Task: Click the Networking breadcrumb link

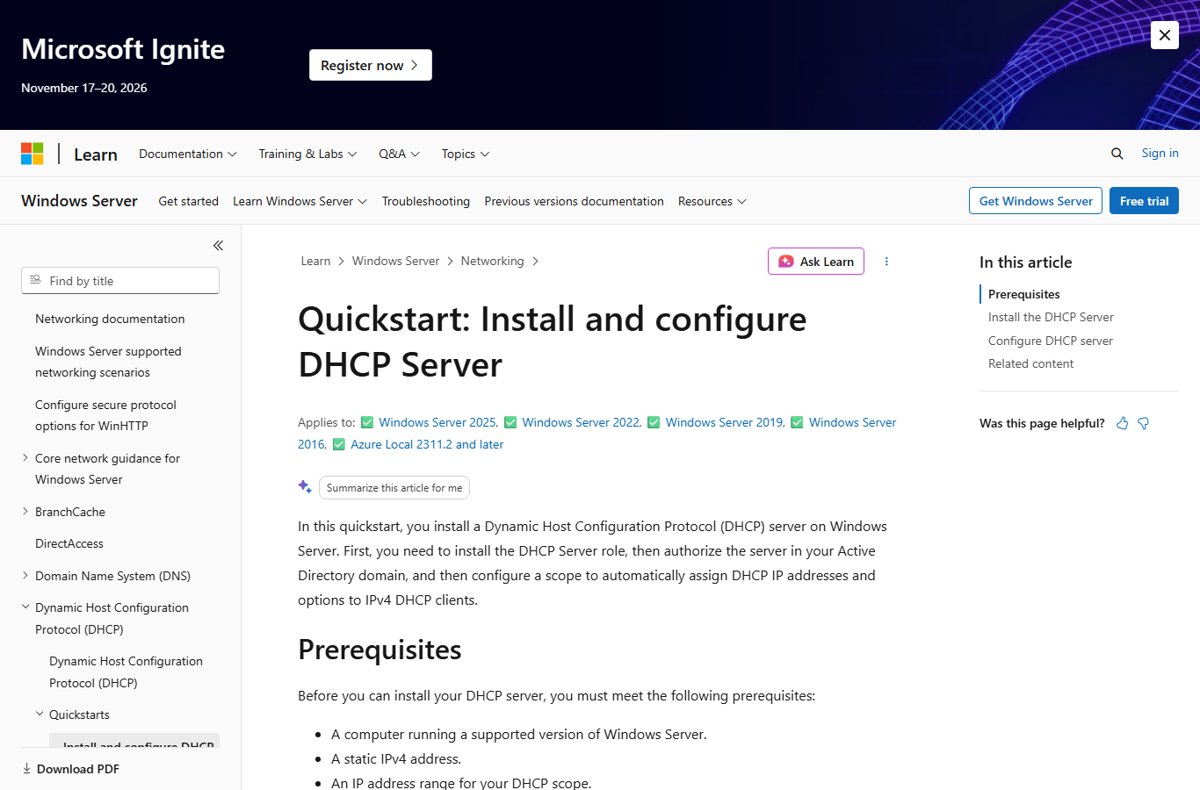Action: pos(492,261)
